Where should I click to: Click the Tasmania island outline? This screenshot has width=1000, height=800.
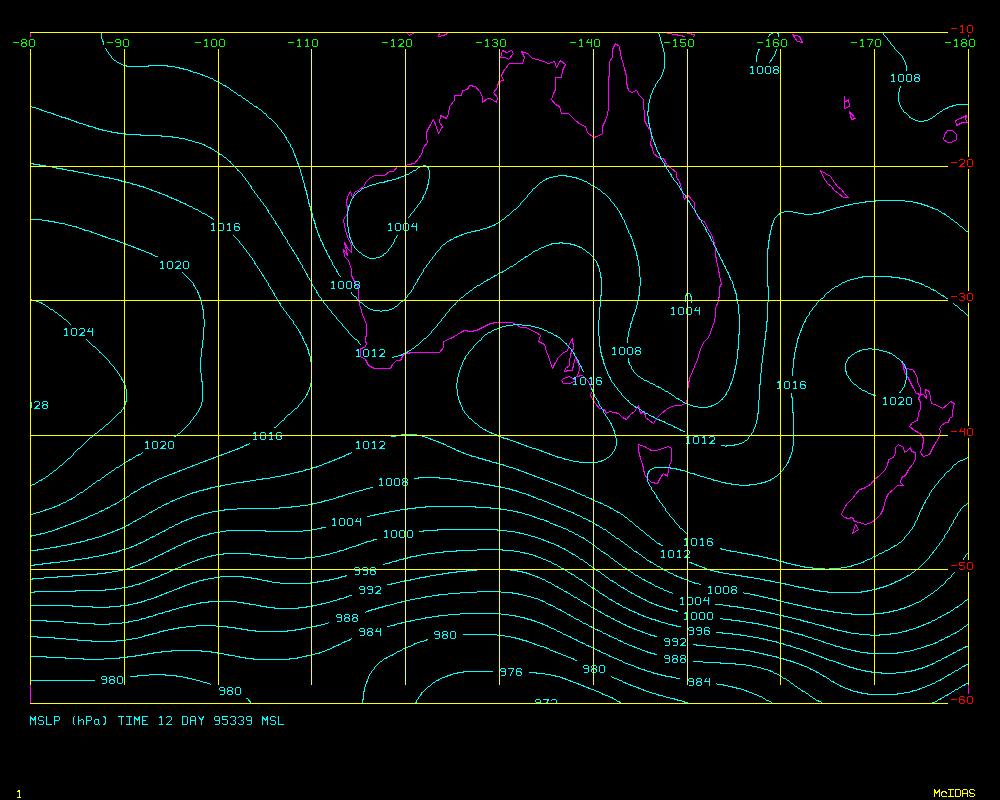[x=656, y=463]
